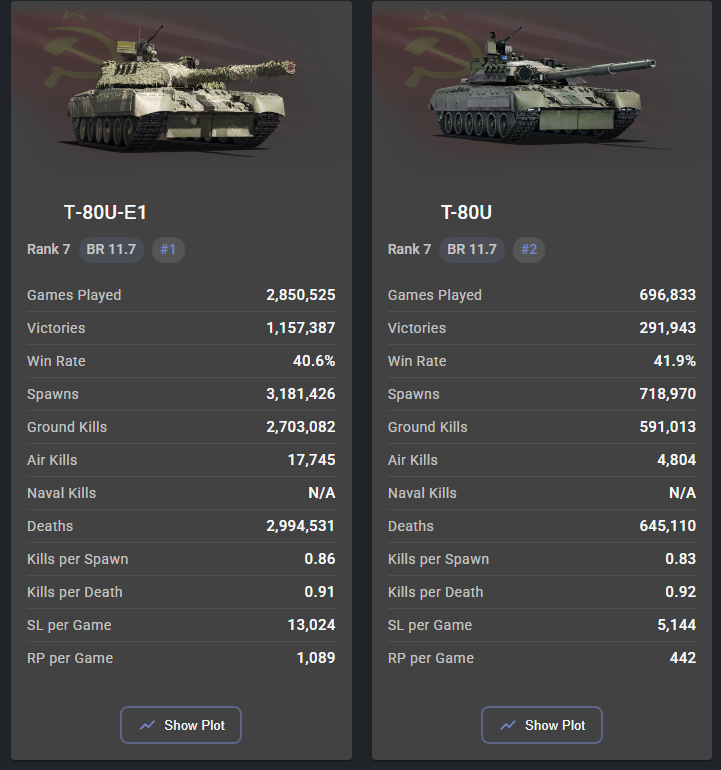Show the plot for the T-80U
This screenshot has width=721, height=770.
coord(541,725)
